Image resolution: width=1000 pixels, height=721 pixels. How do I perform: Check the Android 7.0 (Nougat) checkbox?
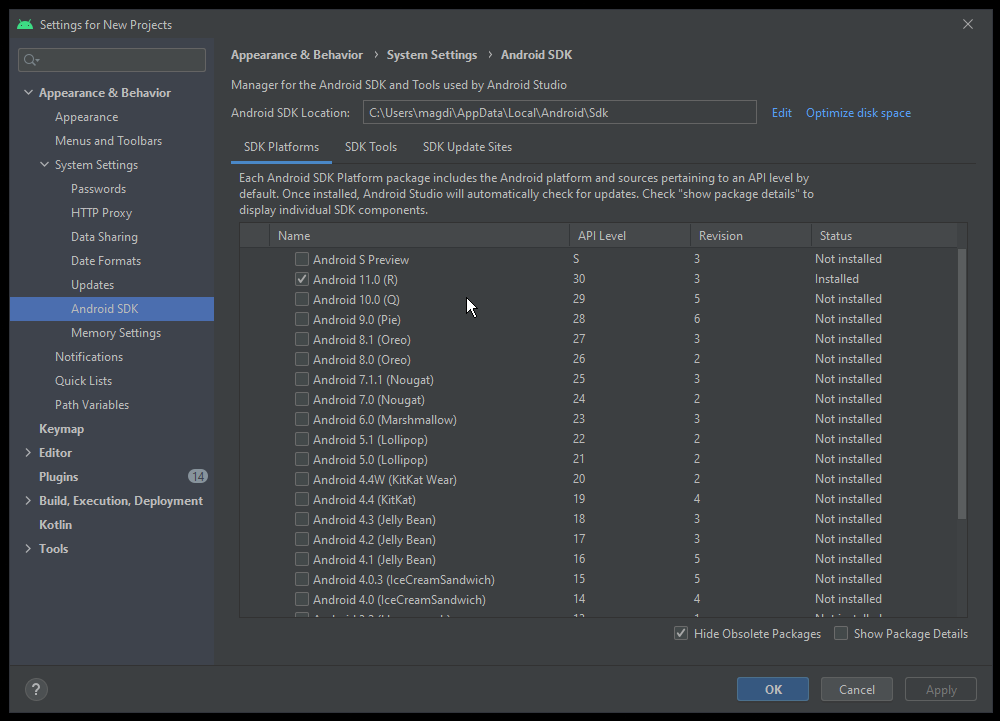coord(302,399)
